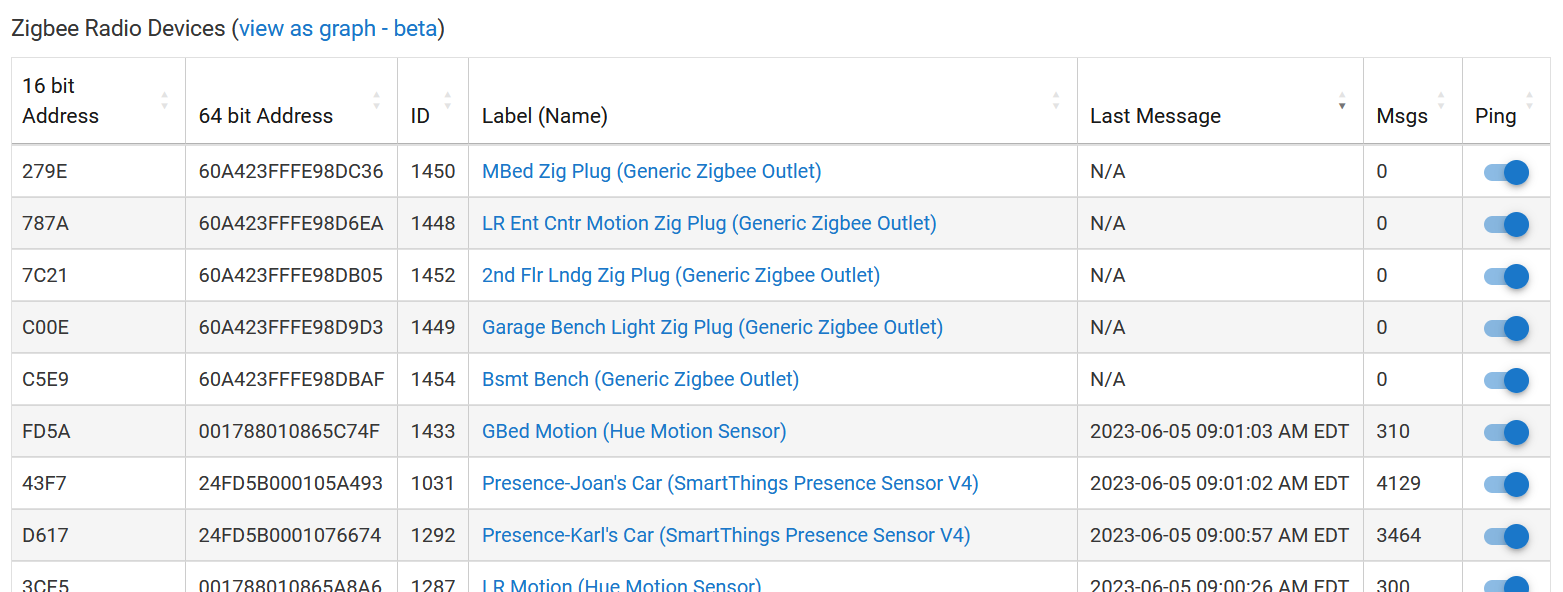Open the LR Motion Hue sensor device
1563x592 pixels.
[621, 585]
